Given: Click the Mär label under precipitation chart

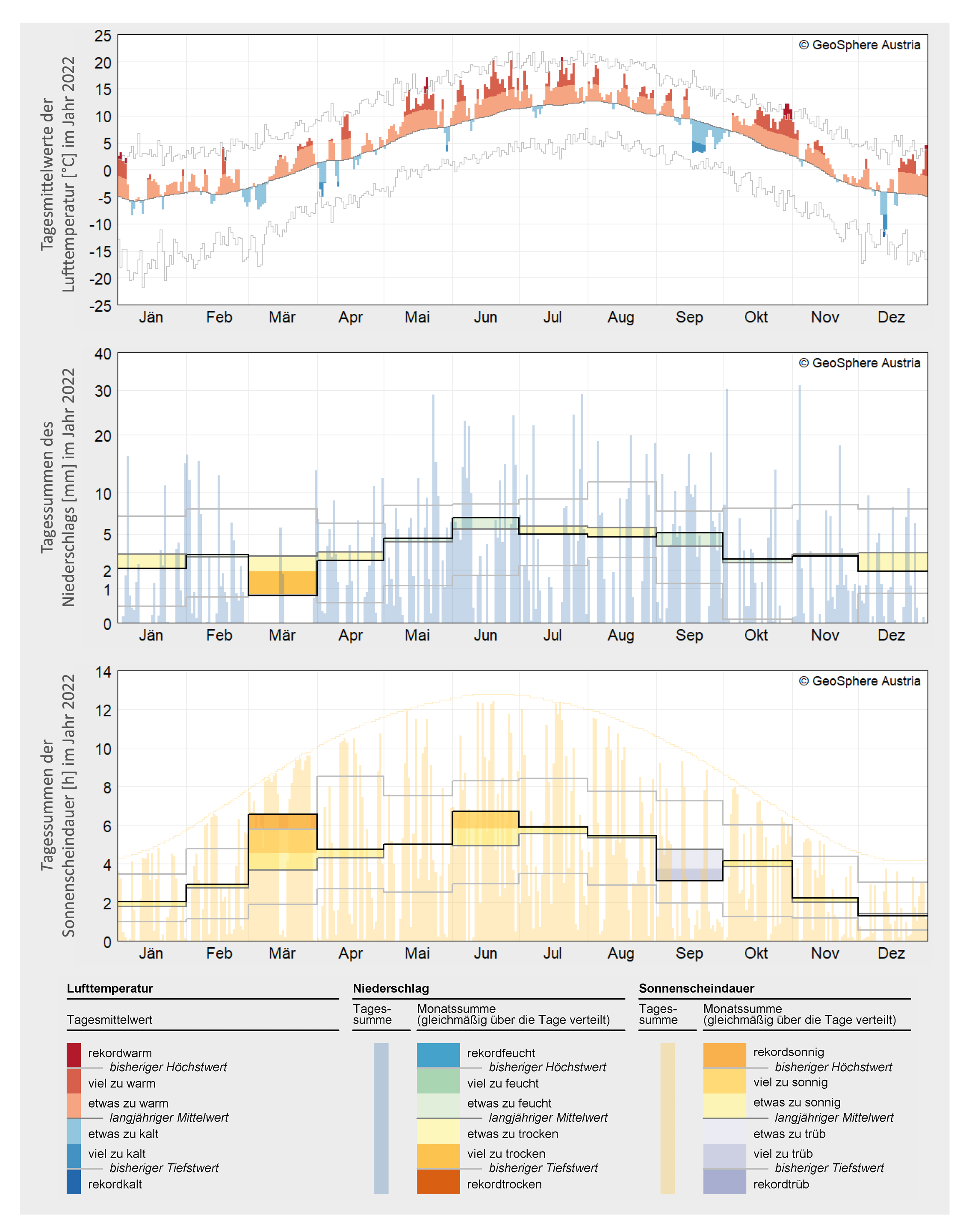Looking at the screenshot, I should tap(282, 635).
